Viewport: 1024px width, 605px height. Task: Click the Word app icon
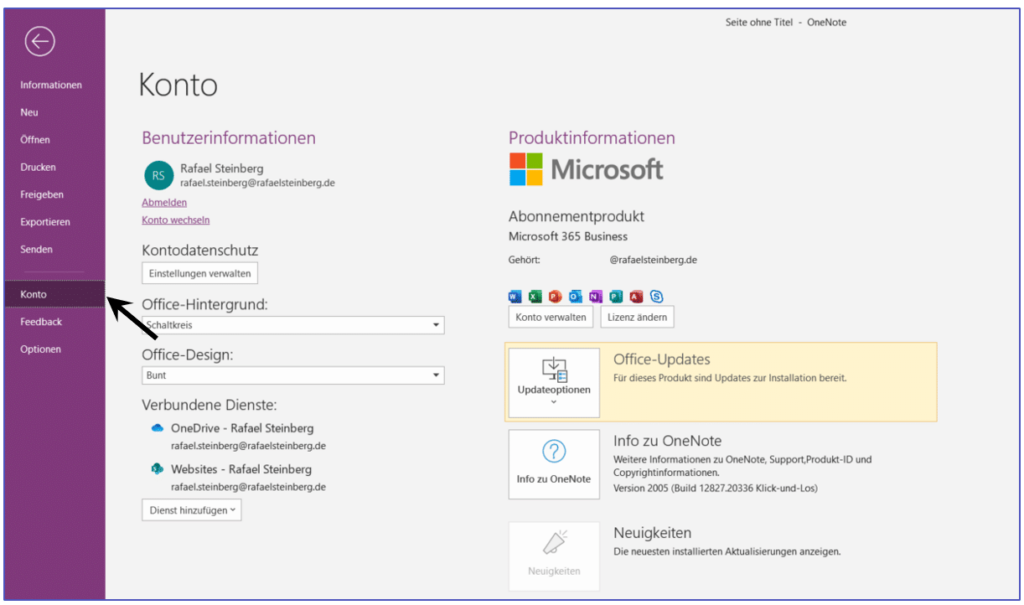515,297
